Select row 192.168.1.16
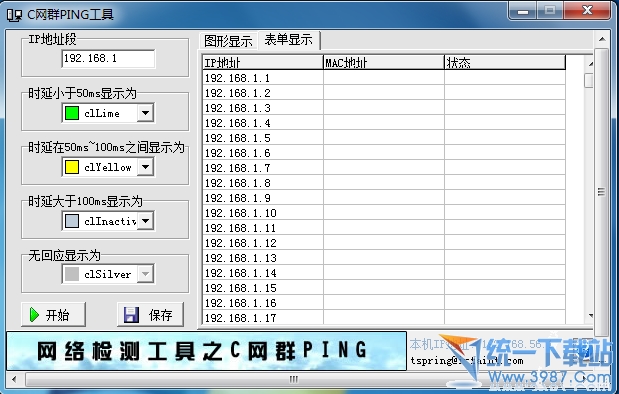 384,303
